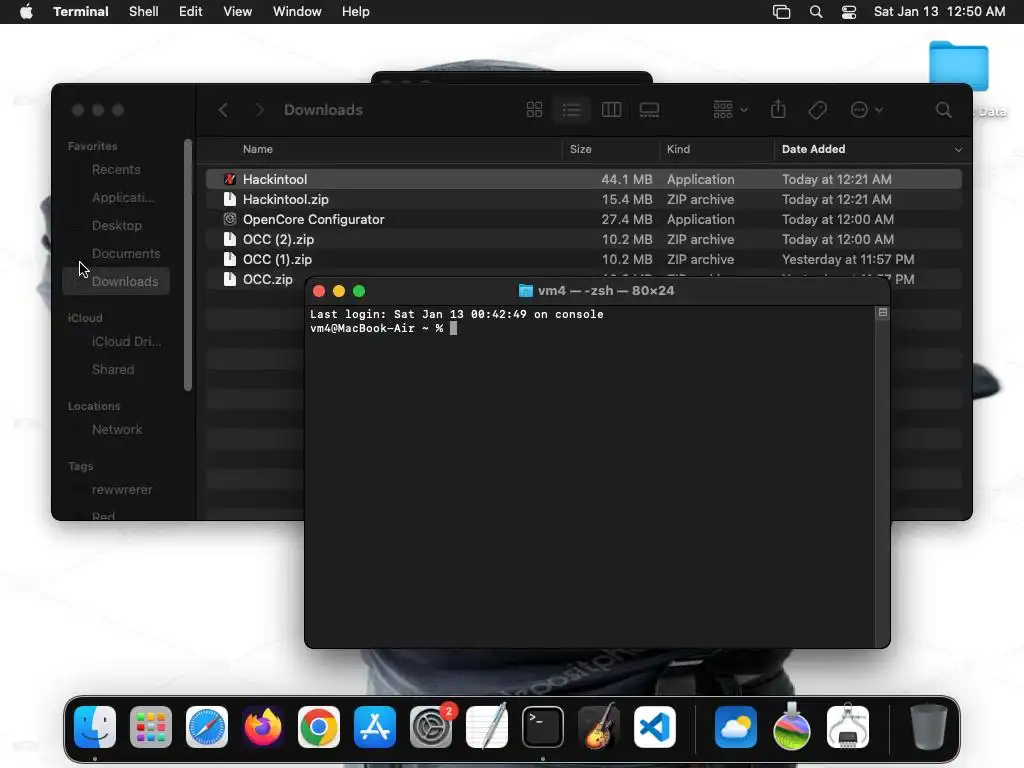Go forward in Finder window
The height and width of the screenshot is (768, 1024).
(259, 110)
